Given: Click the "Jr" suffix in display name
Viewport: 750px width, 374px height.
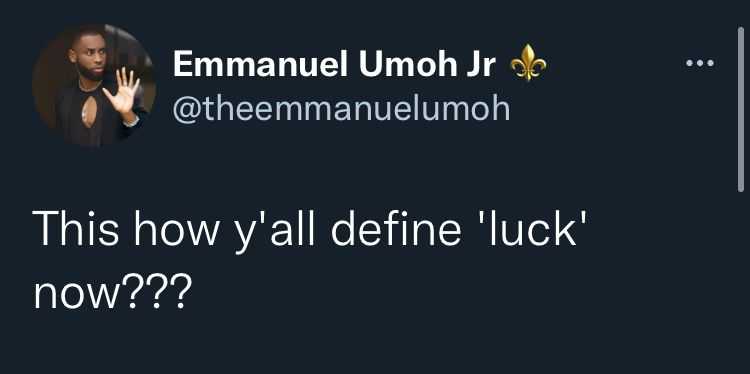Looking at the screenshot, I should (x=479, y=64).
